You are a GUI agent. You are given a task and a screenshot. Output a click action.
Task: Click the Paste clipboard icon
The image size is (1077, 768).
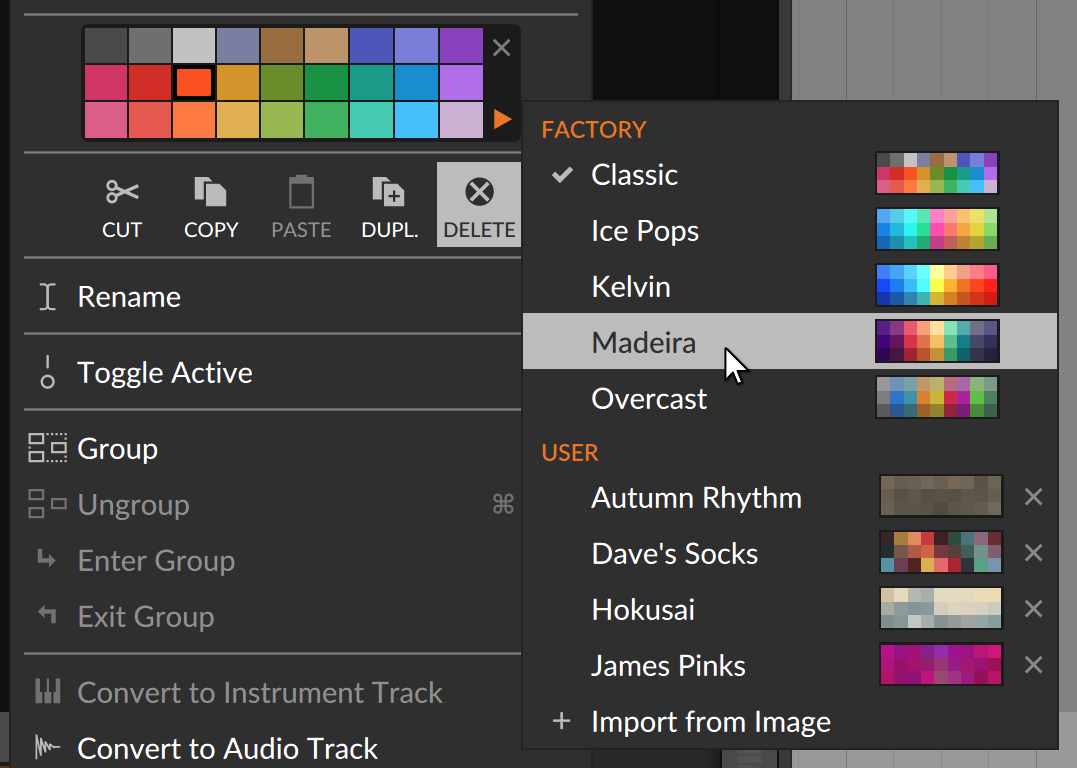pos(300,191)
